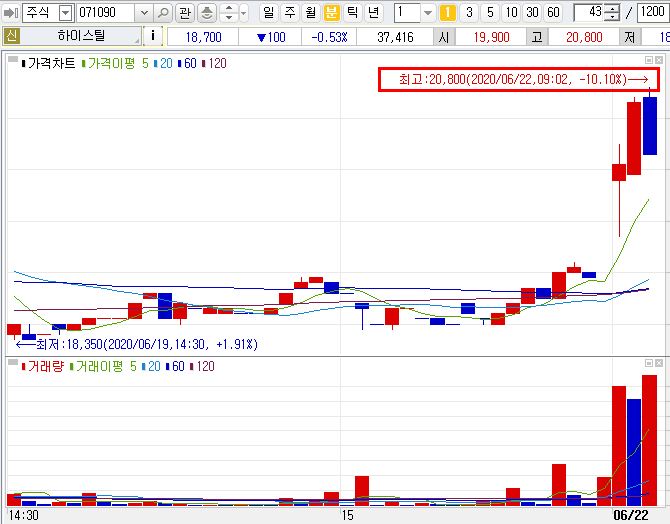The height and width of the screenshot is (524, 670).
Task: Close the price chart panel
Action: pyautogui.click(x=659, y=60)
